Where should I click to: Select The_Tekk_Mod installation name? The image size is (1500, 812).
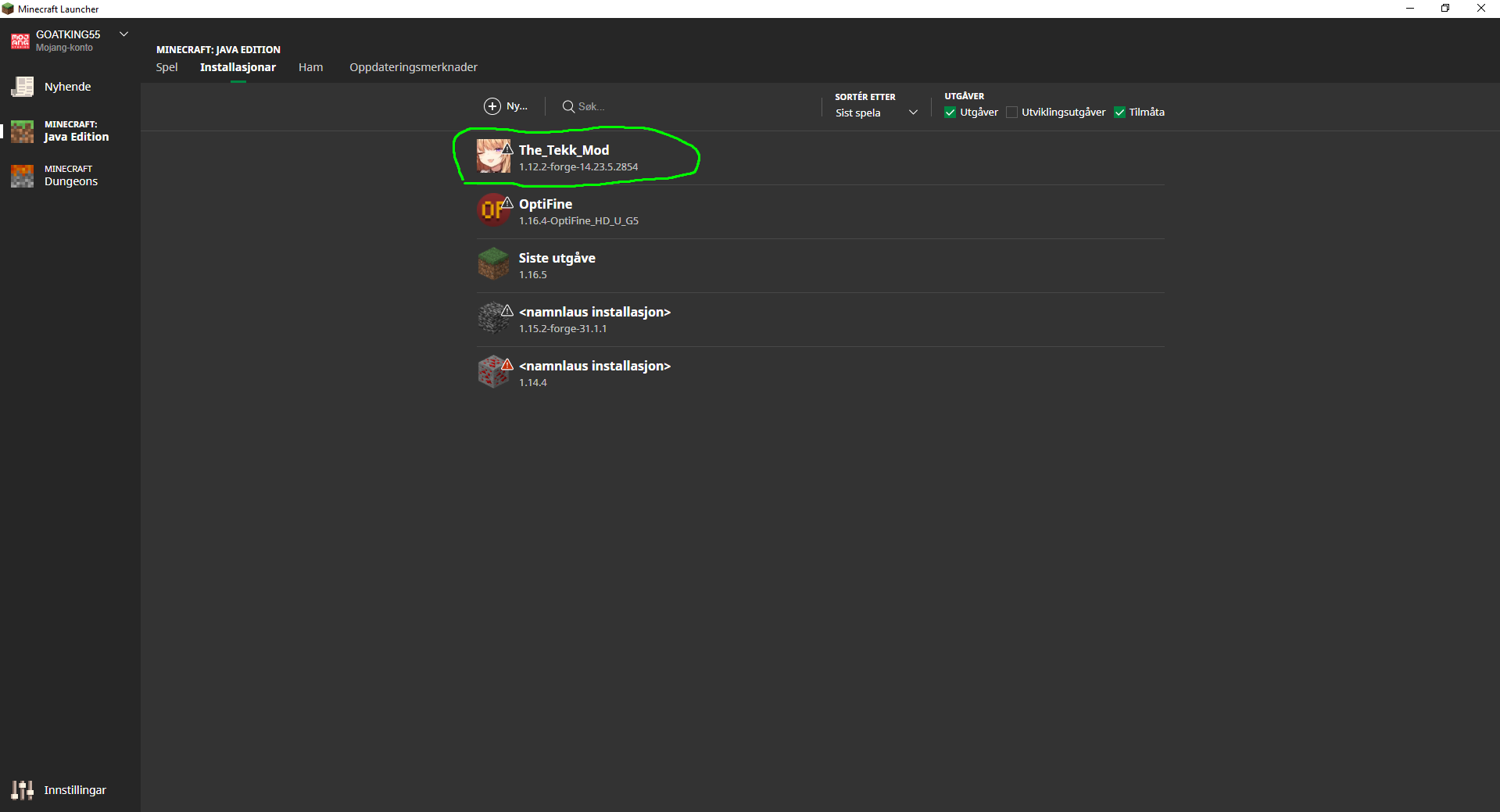tap(564, 150)
